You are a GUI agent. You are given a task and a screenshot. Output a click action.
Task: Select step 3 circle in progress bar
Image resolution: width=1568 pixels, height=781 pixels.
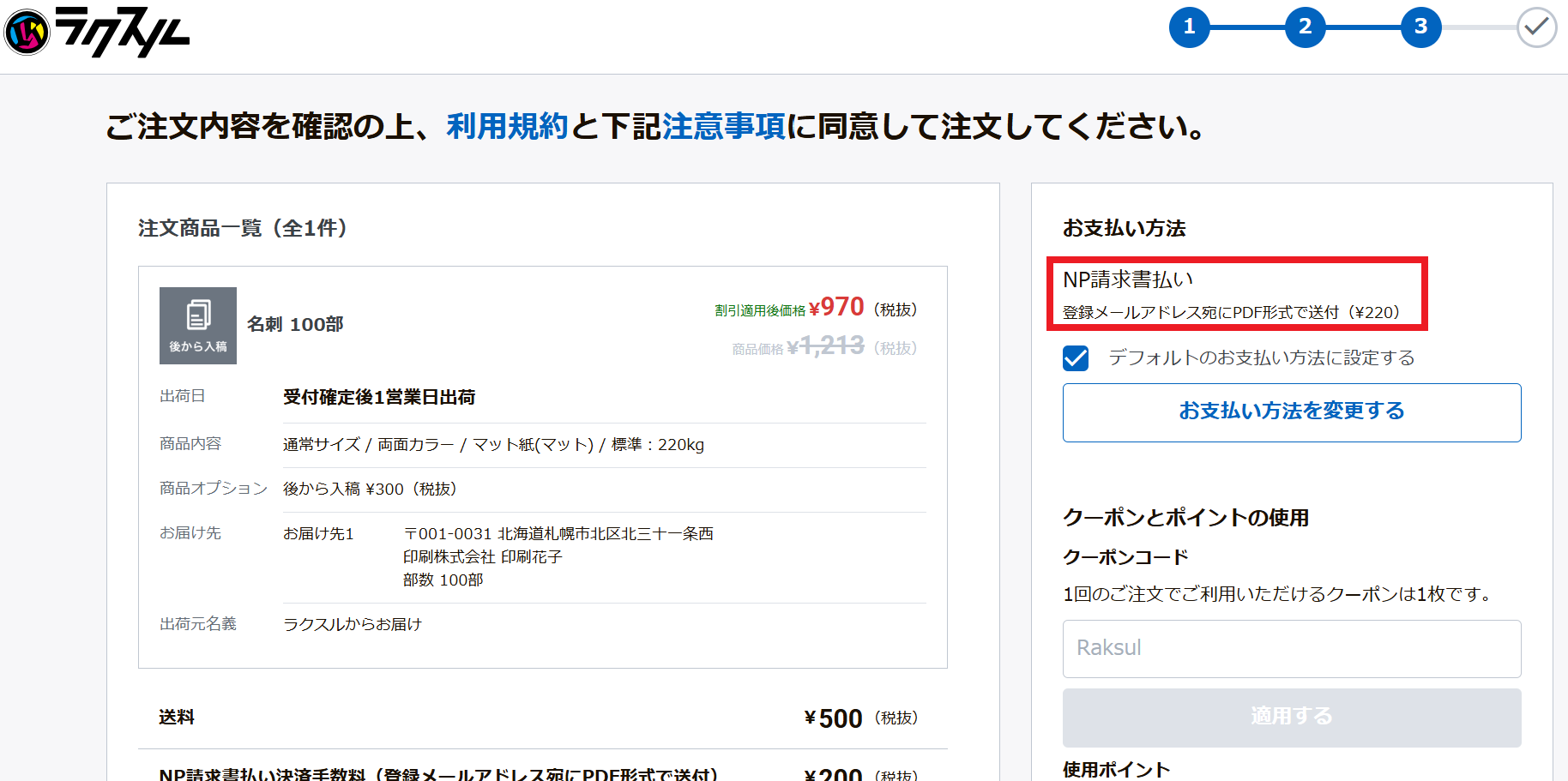tap(1420, 27)
